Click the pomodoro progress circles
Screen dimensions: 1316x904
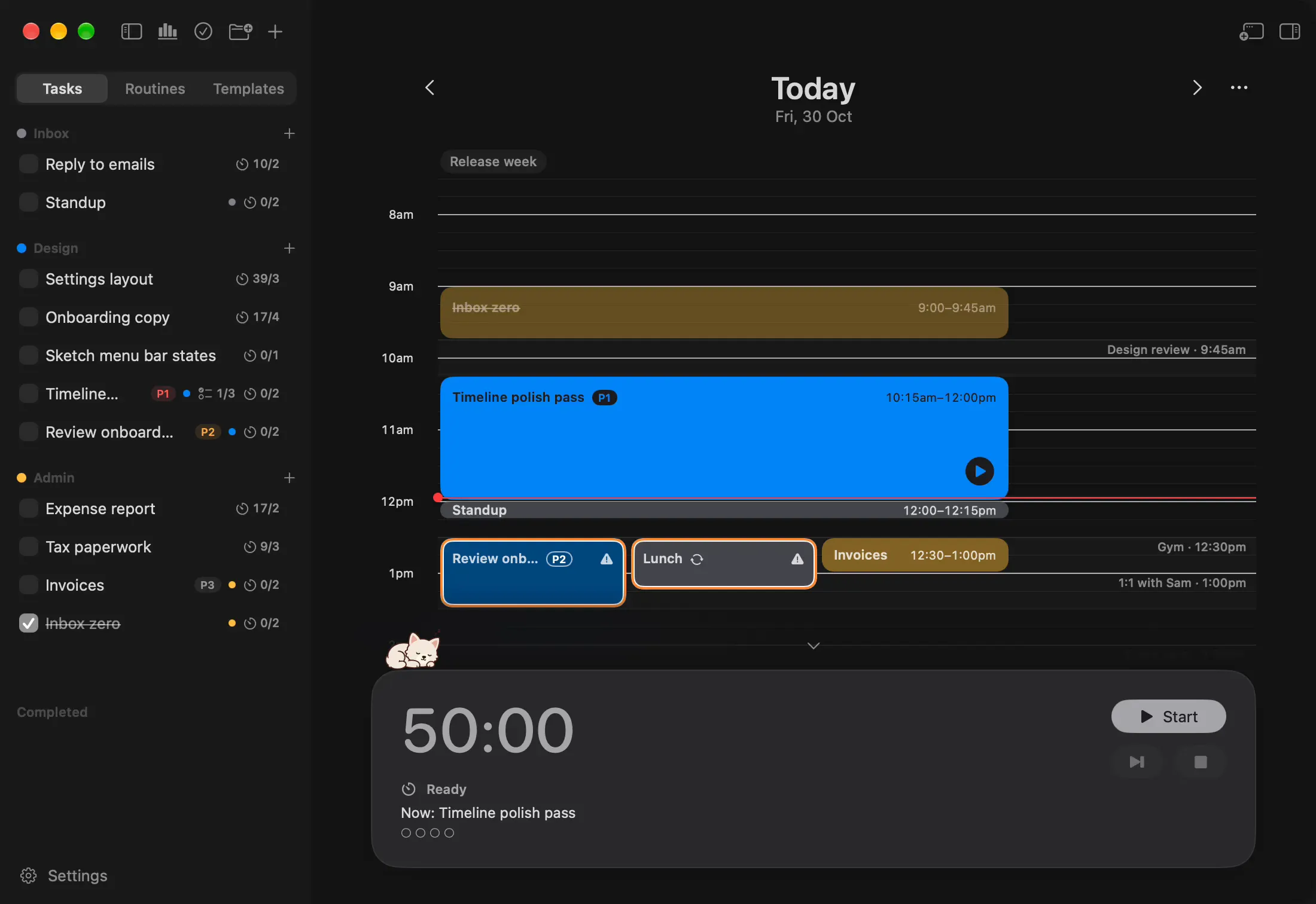click(428, 833)
